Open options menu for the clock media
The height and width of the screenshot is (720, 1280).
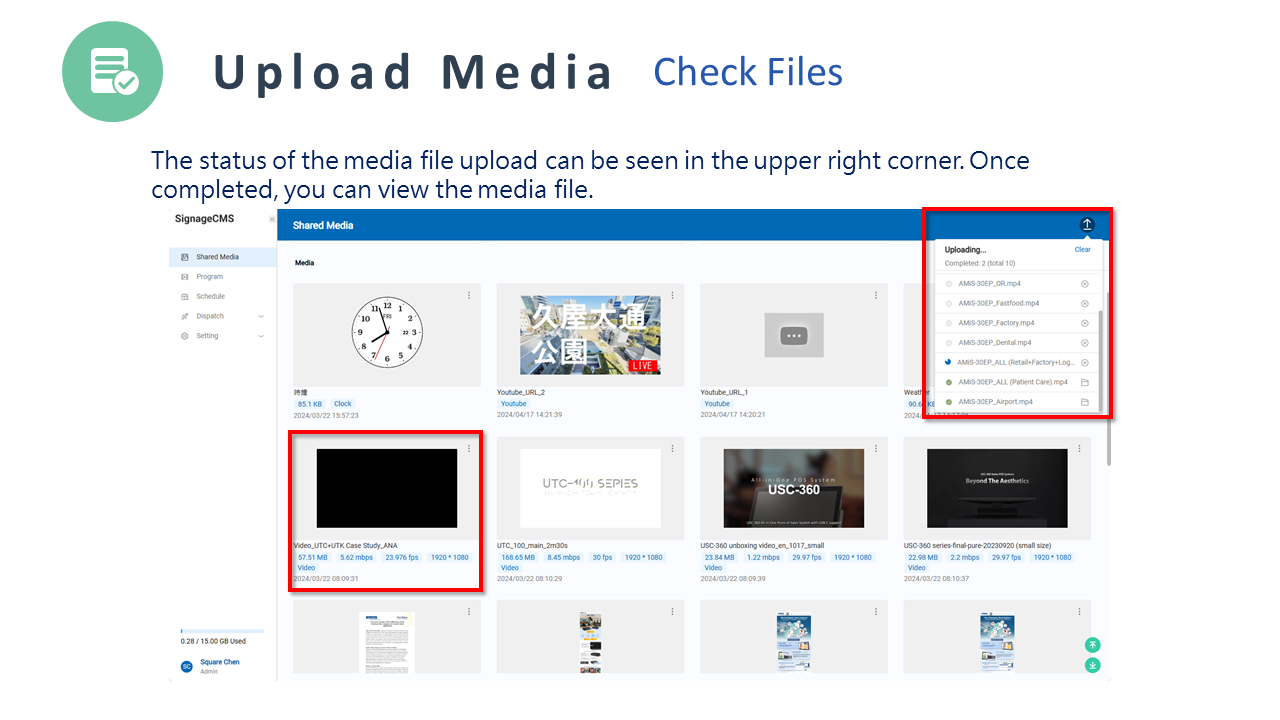(x=469, y=295)
